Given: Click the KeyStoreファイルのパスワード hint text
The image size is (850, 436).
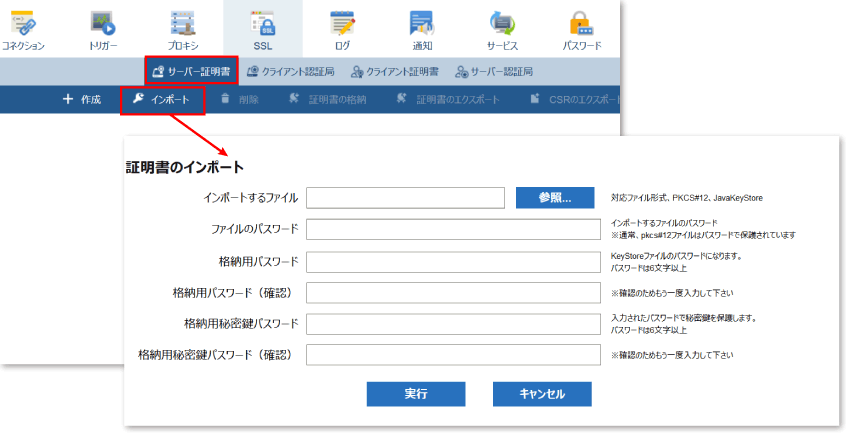Looking at the screenshot, I should 677,256.
